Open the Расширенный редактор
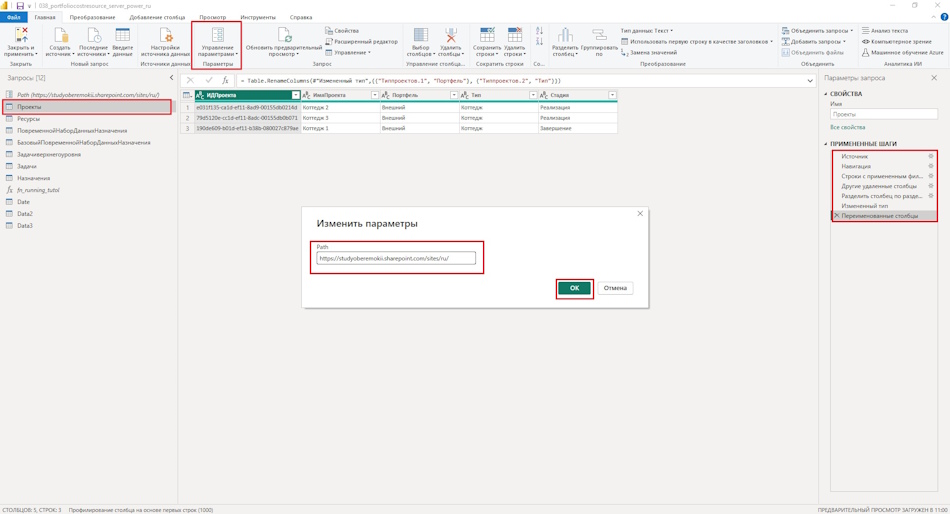950x514 pixels. (362, 41)
